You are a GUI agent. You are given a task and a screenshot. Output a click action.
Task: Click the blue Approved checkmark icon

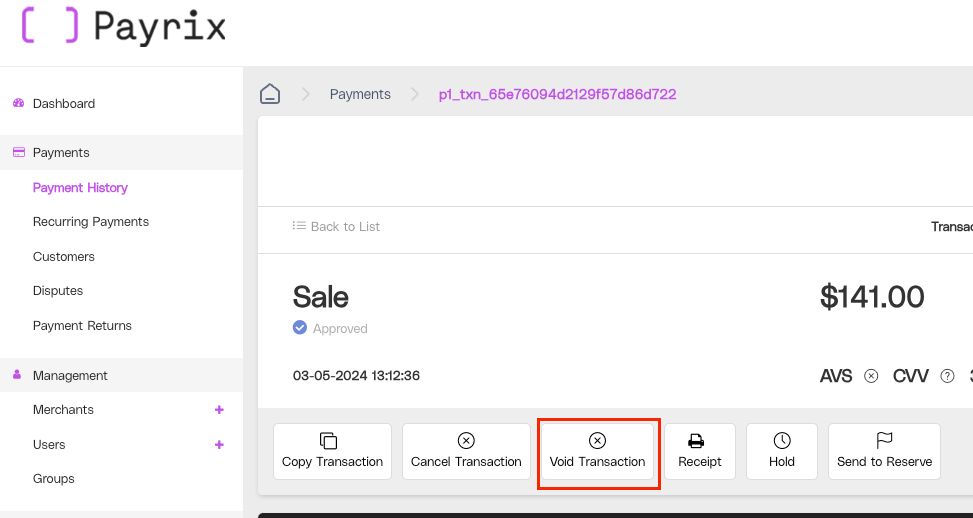click(x=300, y=328)
